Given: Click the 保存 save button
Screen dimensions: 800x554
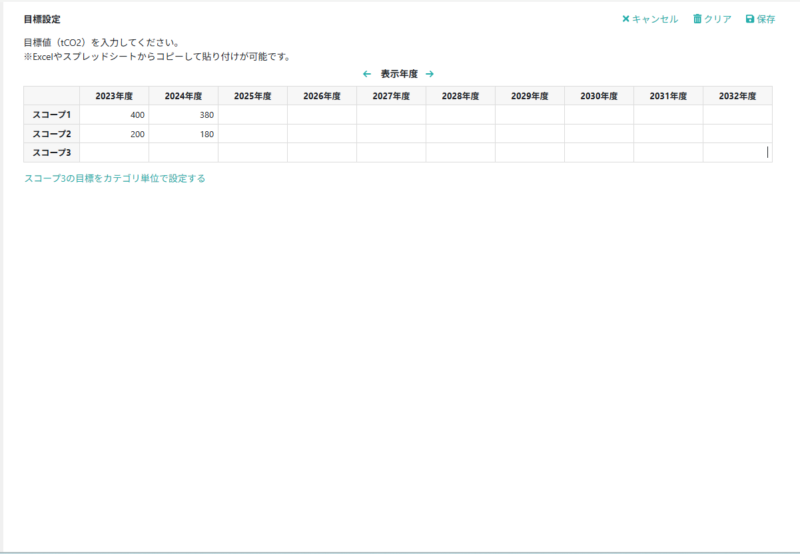Looking at the screenshot, I should (760, 19).
